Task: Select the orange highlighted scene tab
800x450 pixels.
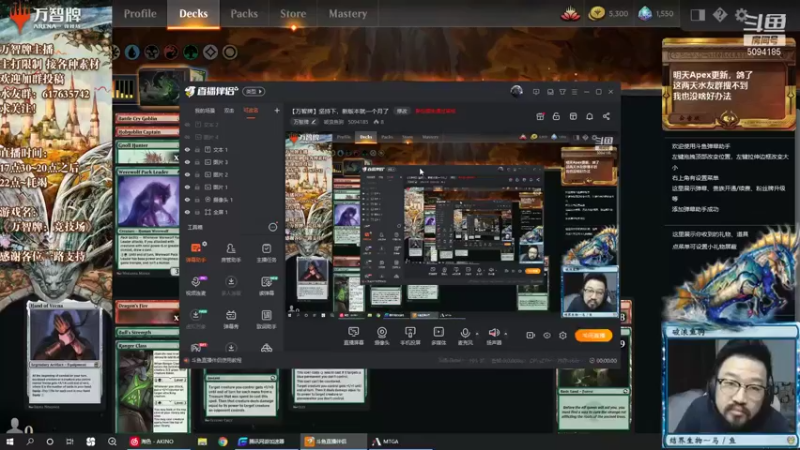Action: pyautogui.click(x=251, y=111)
